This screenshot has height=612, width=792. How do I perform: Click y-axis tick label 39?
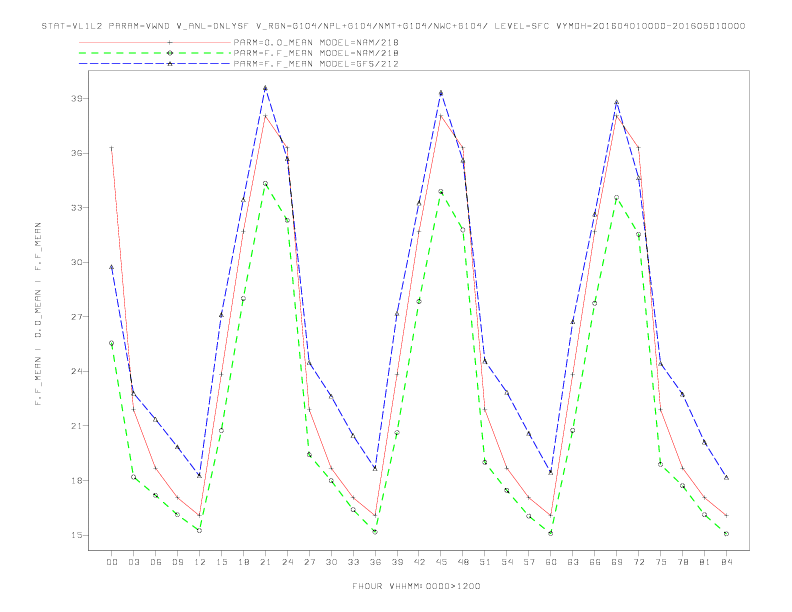tap(77, 98)
